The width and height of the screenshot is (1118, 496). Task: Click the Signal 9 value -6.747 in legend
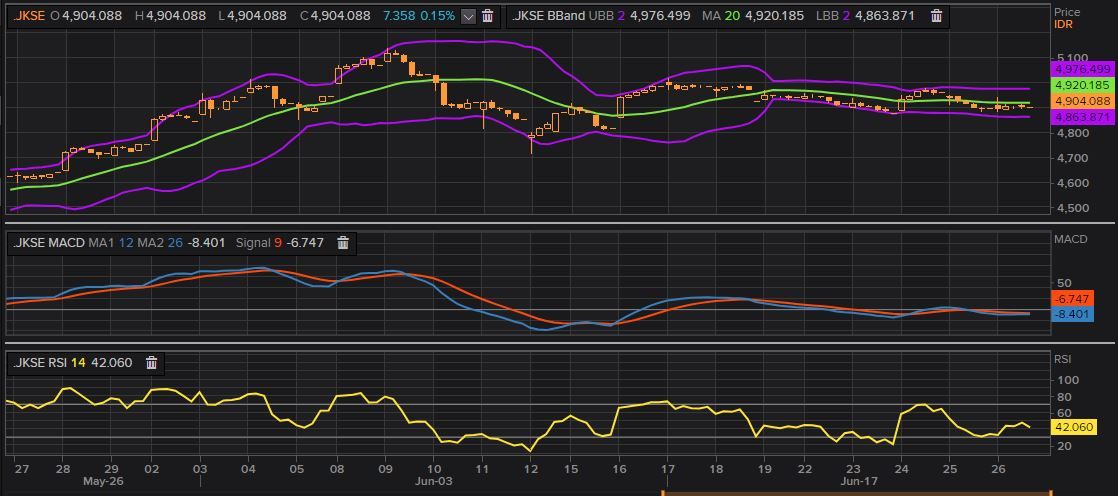[x=304, y=243]
